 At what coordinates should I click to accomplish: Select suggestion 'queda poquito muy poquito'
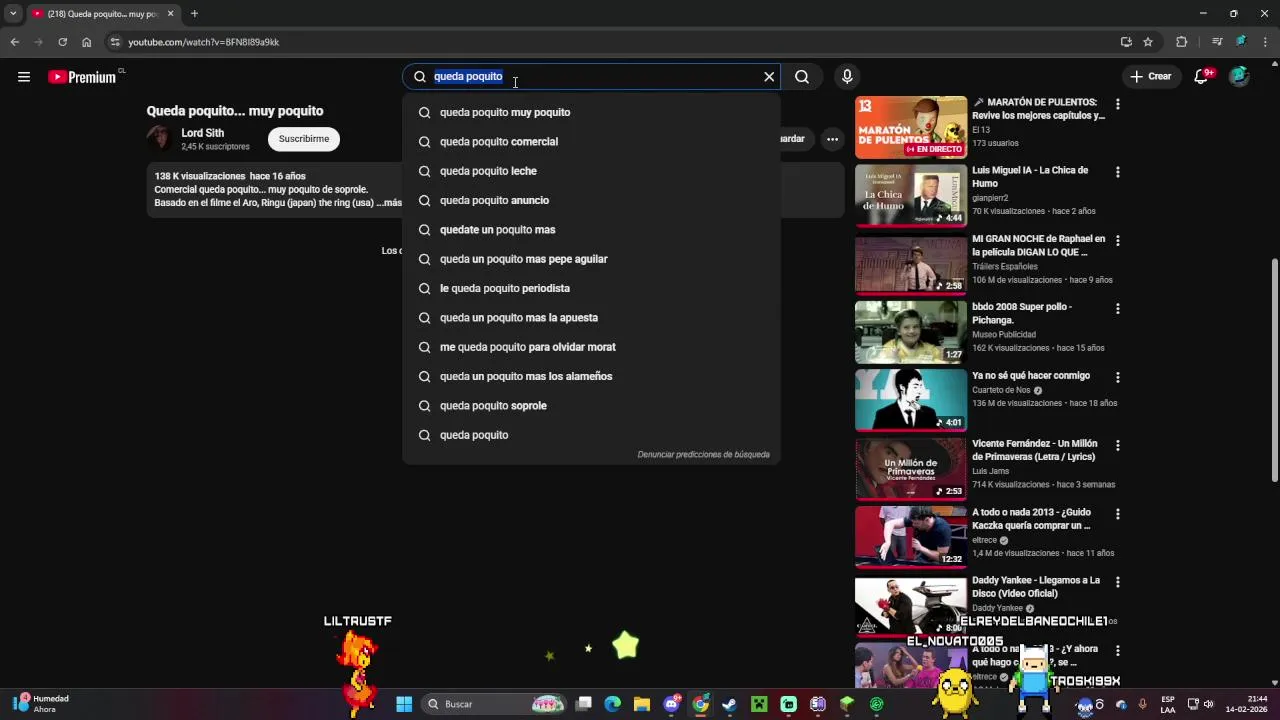click(591, 112)
